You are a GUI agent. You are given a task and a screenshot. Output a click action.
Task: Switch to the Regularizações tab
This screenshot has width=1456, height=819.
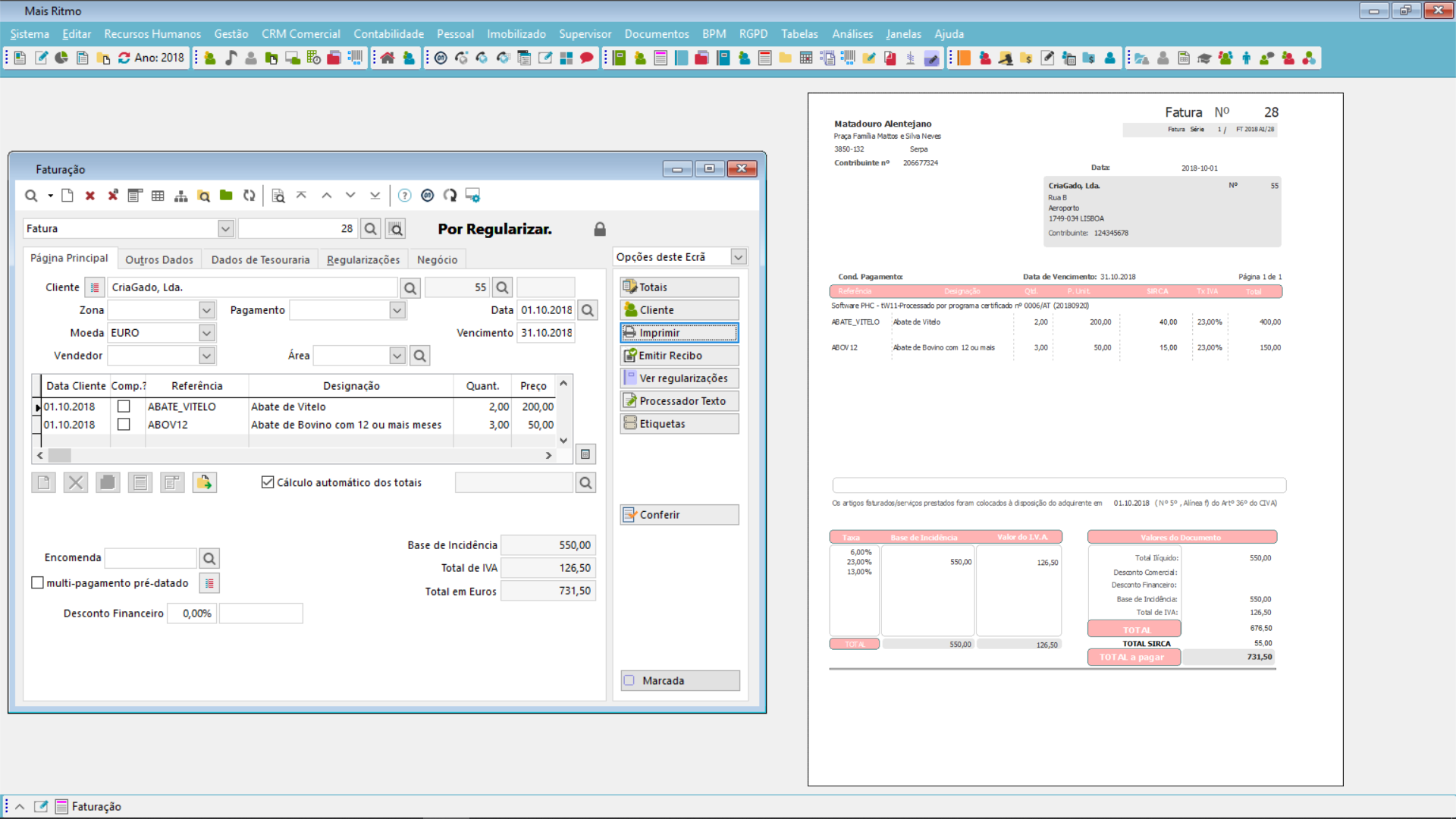(x=363, y=259)
